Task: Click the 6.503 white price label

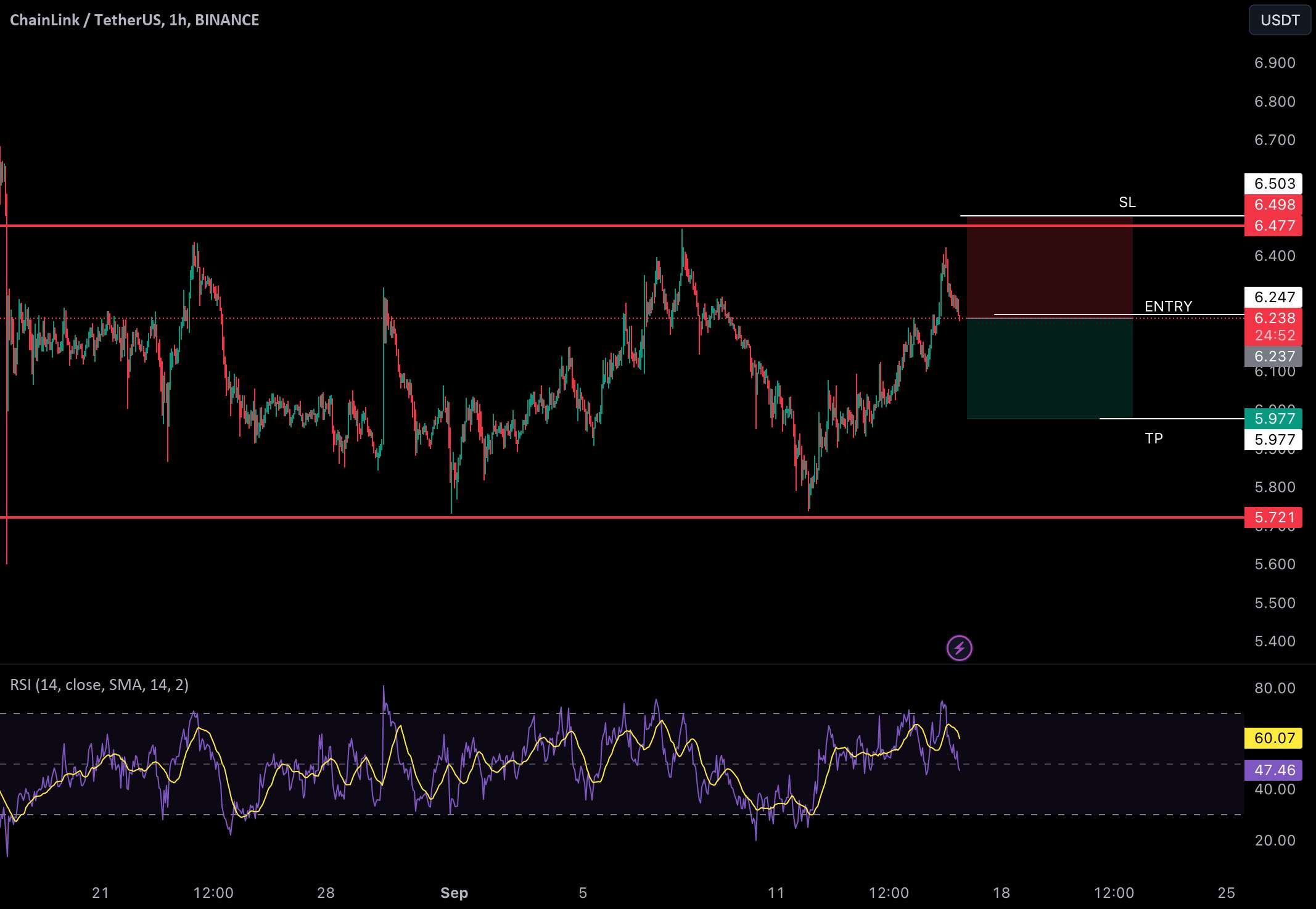Action: click(x=1273, y=184)
